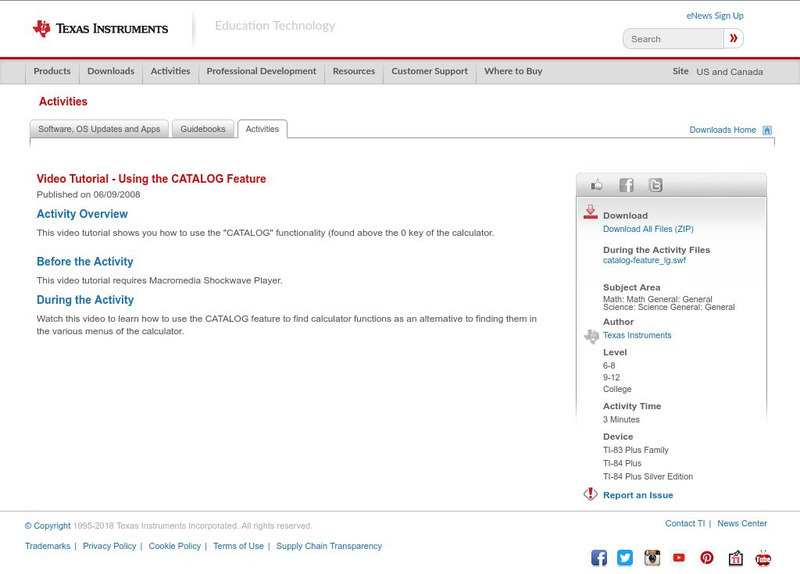This screenshot has height=574, width=800.
Task: Open the News Center link
Action: pyautogui.click(x=742, y=523)
